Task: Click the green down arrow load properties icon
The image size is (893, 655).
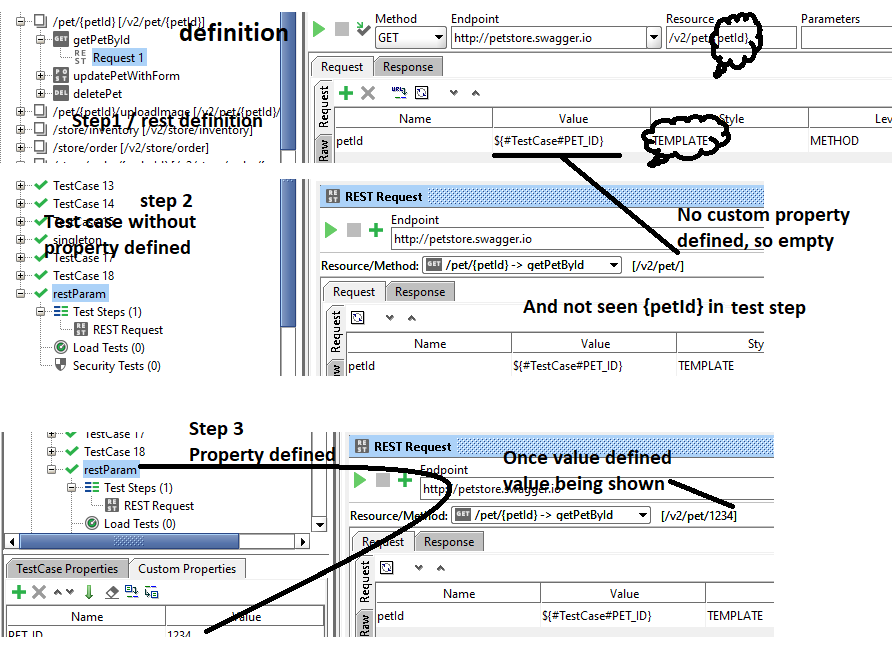Action: 89,592
